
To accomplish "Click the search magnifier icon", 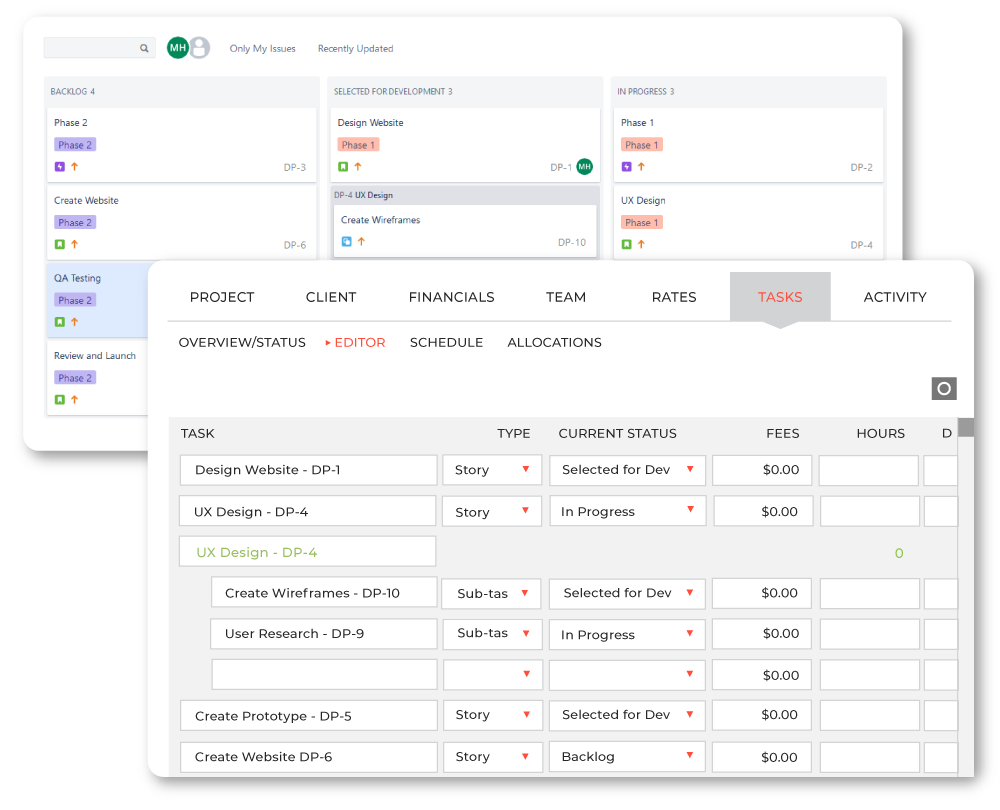I will pos(143,48).
